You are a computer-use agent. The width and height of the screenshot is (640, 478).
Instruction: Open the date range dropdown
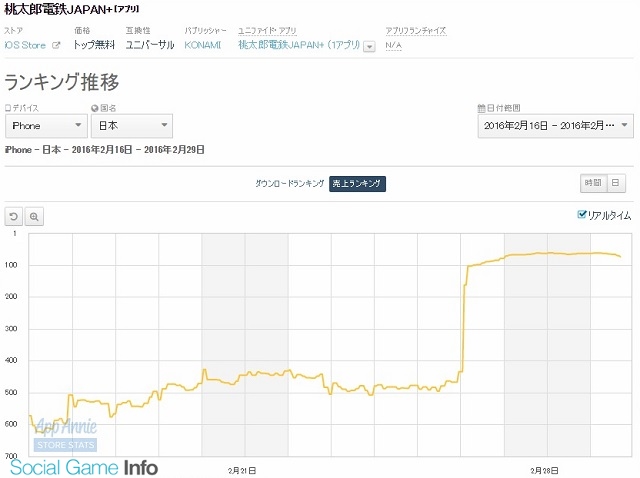tap(556, 126)
